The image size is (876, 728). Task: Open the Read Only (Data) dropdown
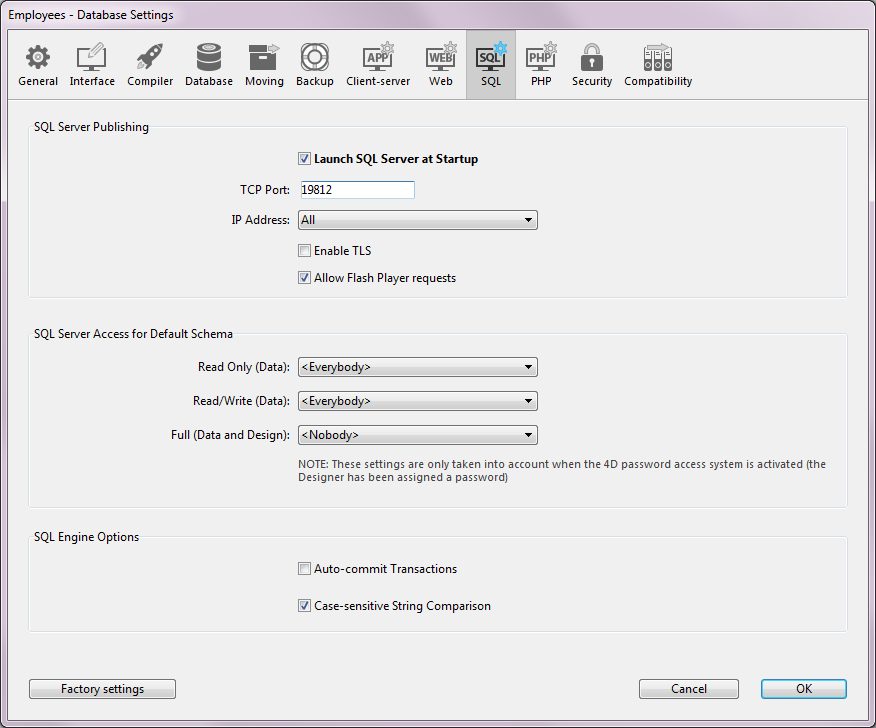pos(418,367)
